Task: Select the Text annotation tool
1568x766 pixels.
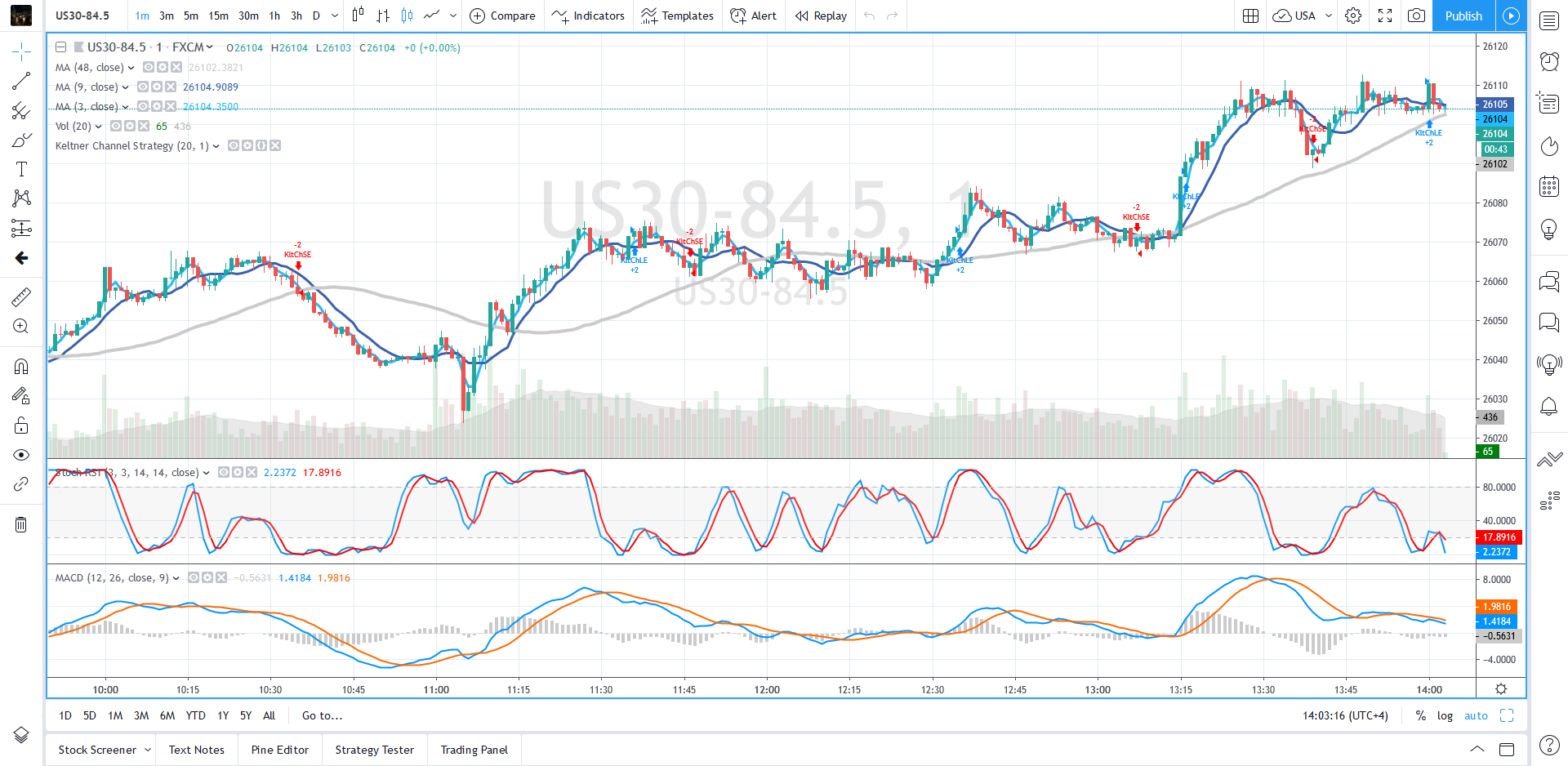Action: click(21, 169)
